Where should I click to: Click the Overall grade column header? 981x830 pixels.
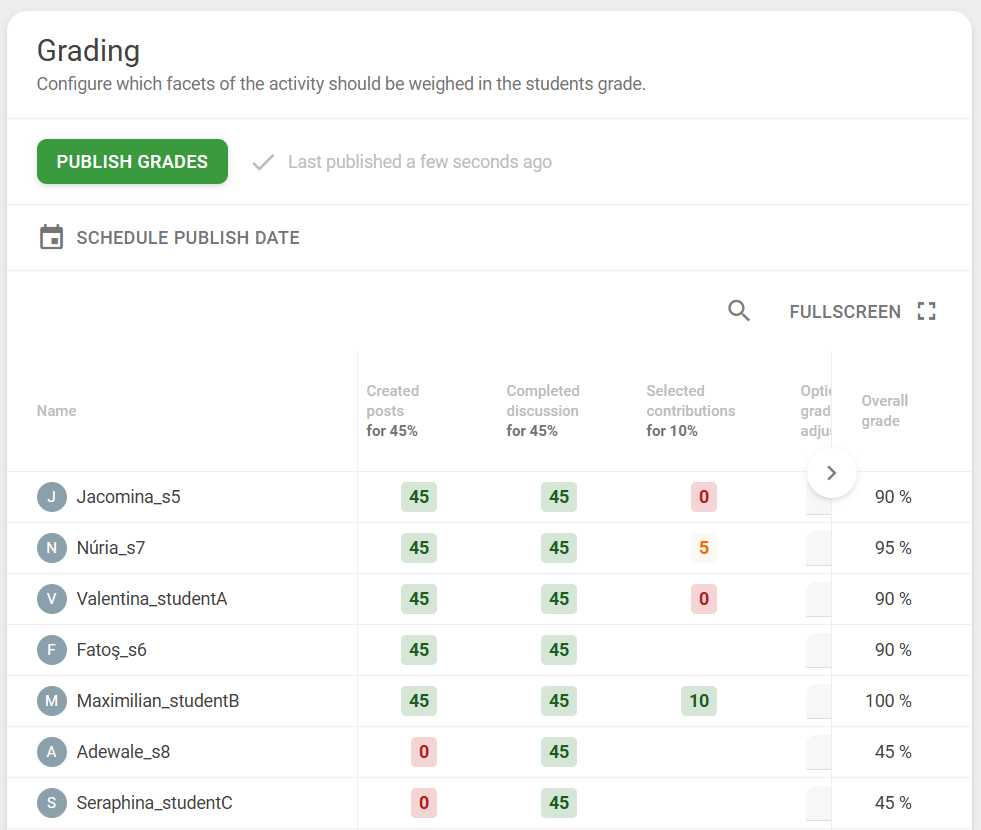coord(885,410)
